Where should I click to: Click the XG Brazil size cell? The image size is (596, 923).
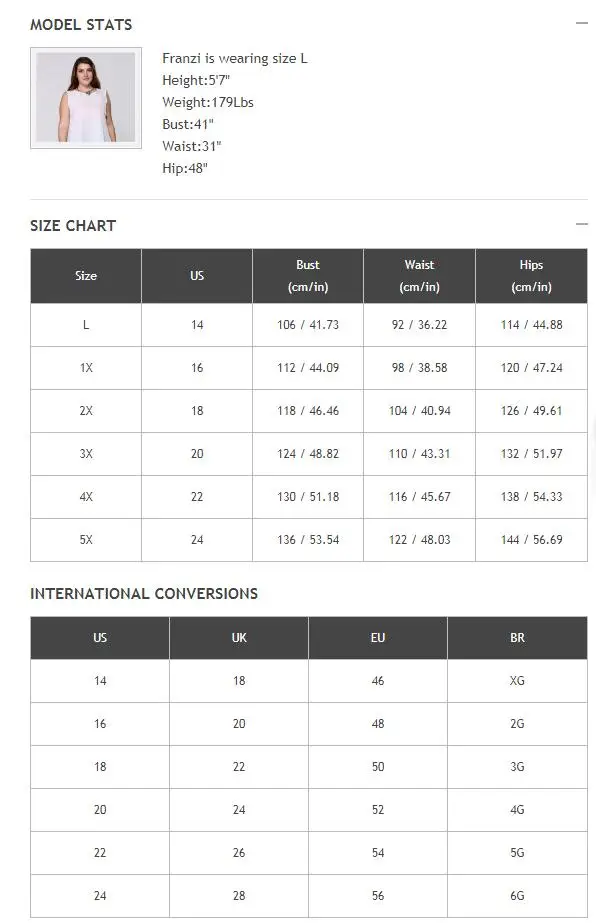(517, 681)
